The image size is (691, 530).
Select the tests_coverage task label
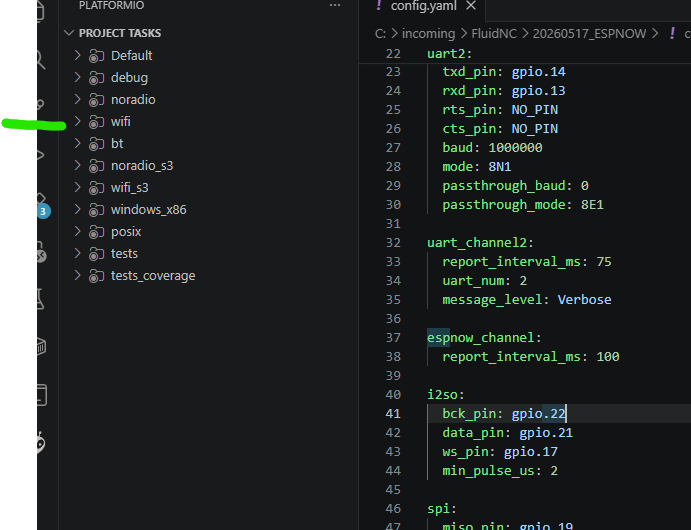153,276
